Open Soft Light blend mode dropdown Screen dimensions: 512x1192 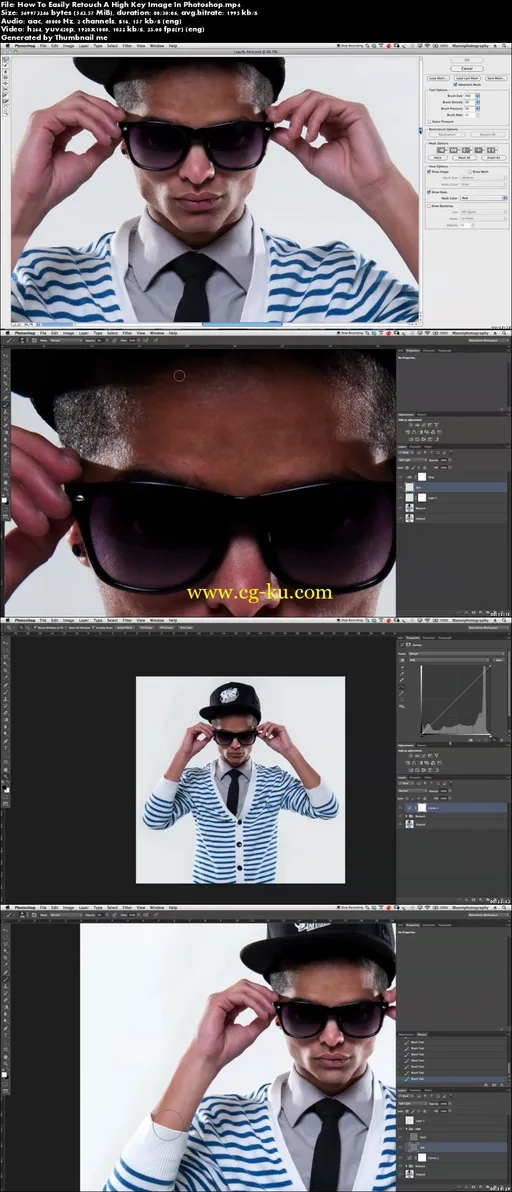[x=412, y=460]
